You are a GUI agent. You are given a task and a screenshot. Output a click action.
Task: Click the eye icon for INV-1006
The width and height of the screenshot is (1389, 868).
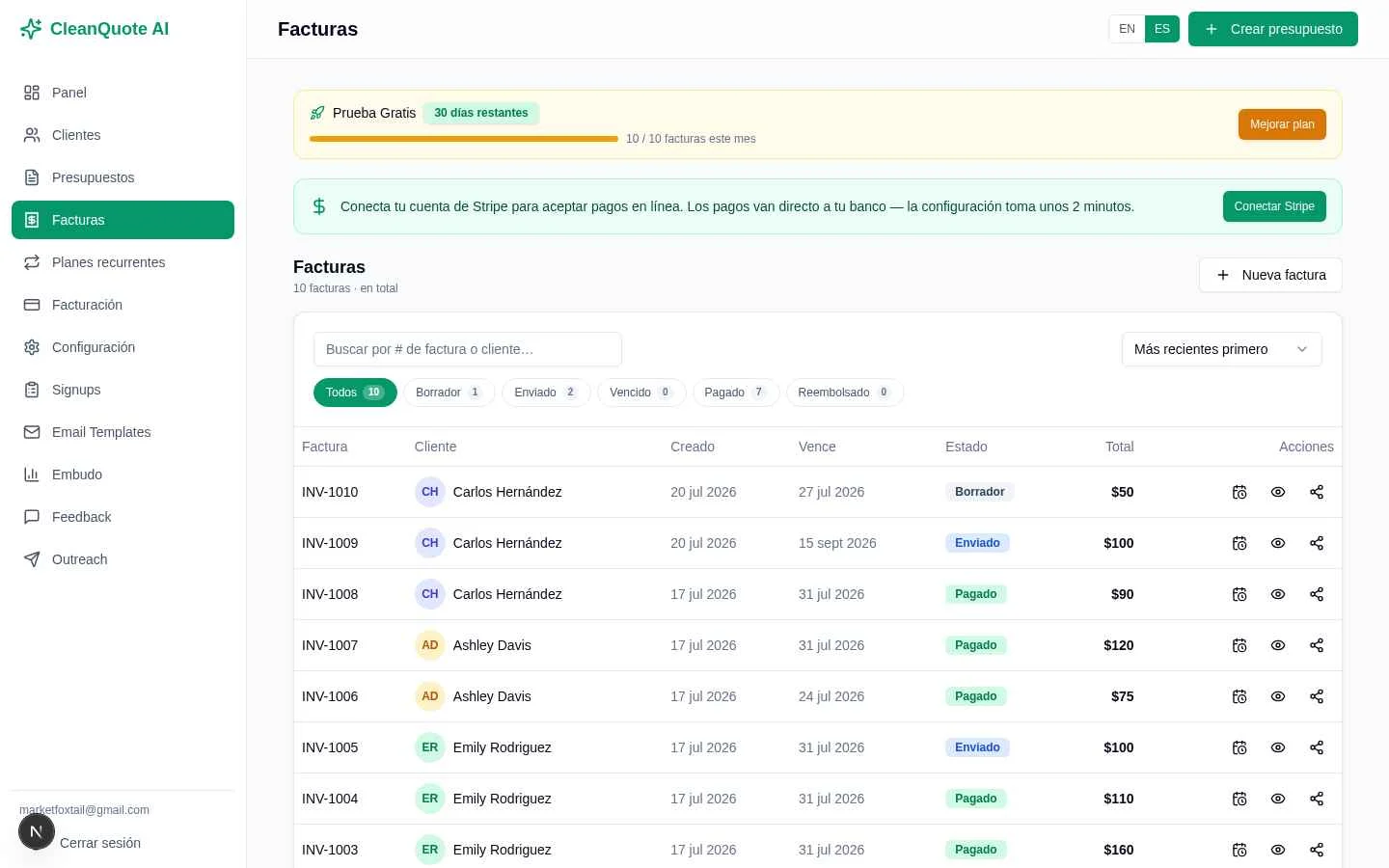[x=1278, y=696]
